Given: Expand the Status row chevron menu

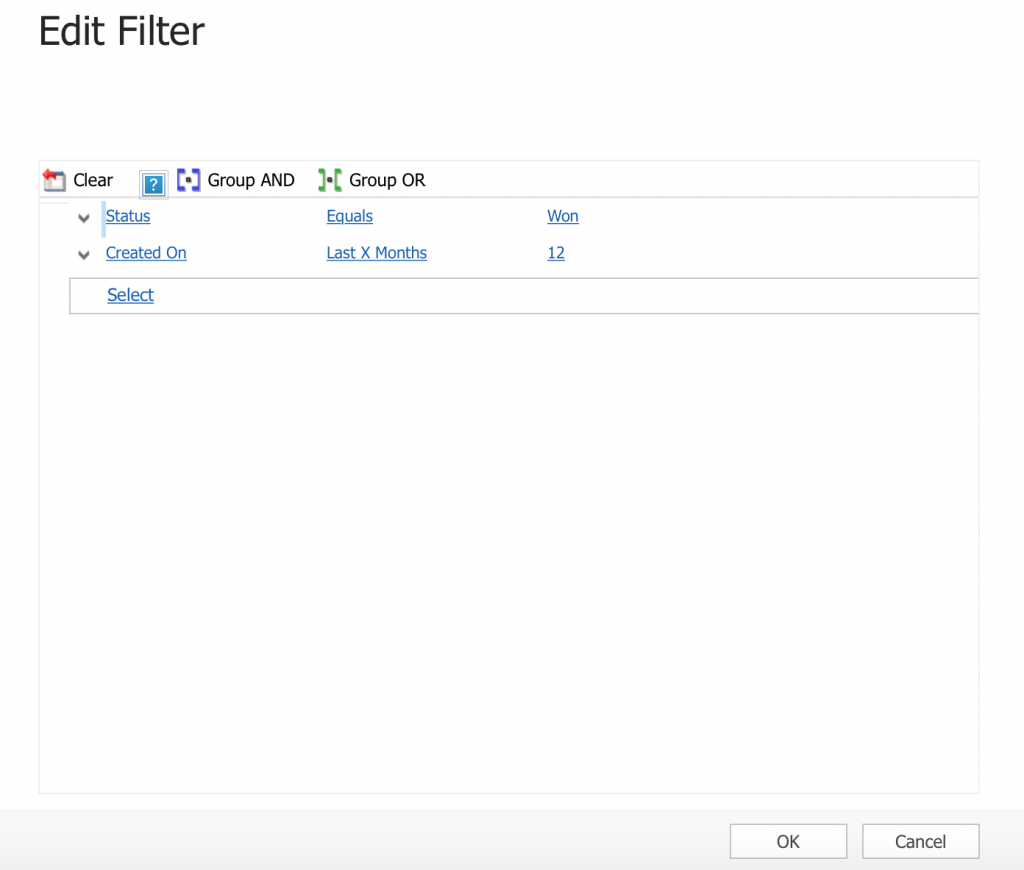Looking at the screenshot, I should [84, 218].
